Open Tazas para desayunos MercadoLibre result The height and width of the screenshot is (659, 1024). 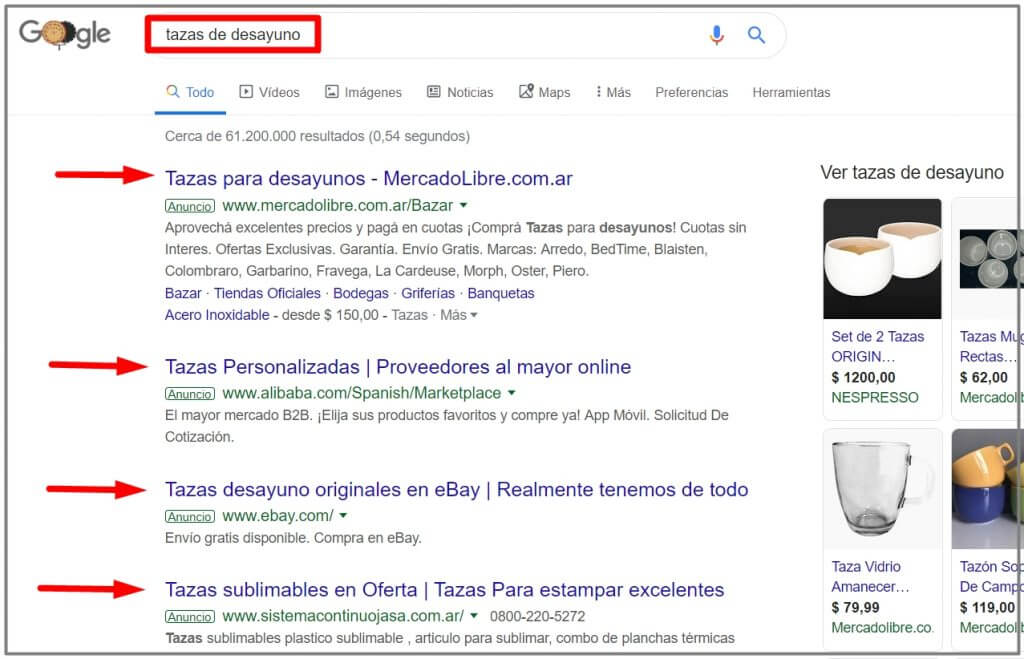coord(368,178)
